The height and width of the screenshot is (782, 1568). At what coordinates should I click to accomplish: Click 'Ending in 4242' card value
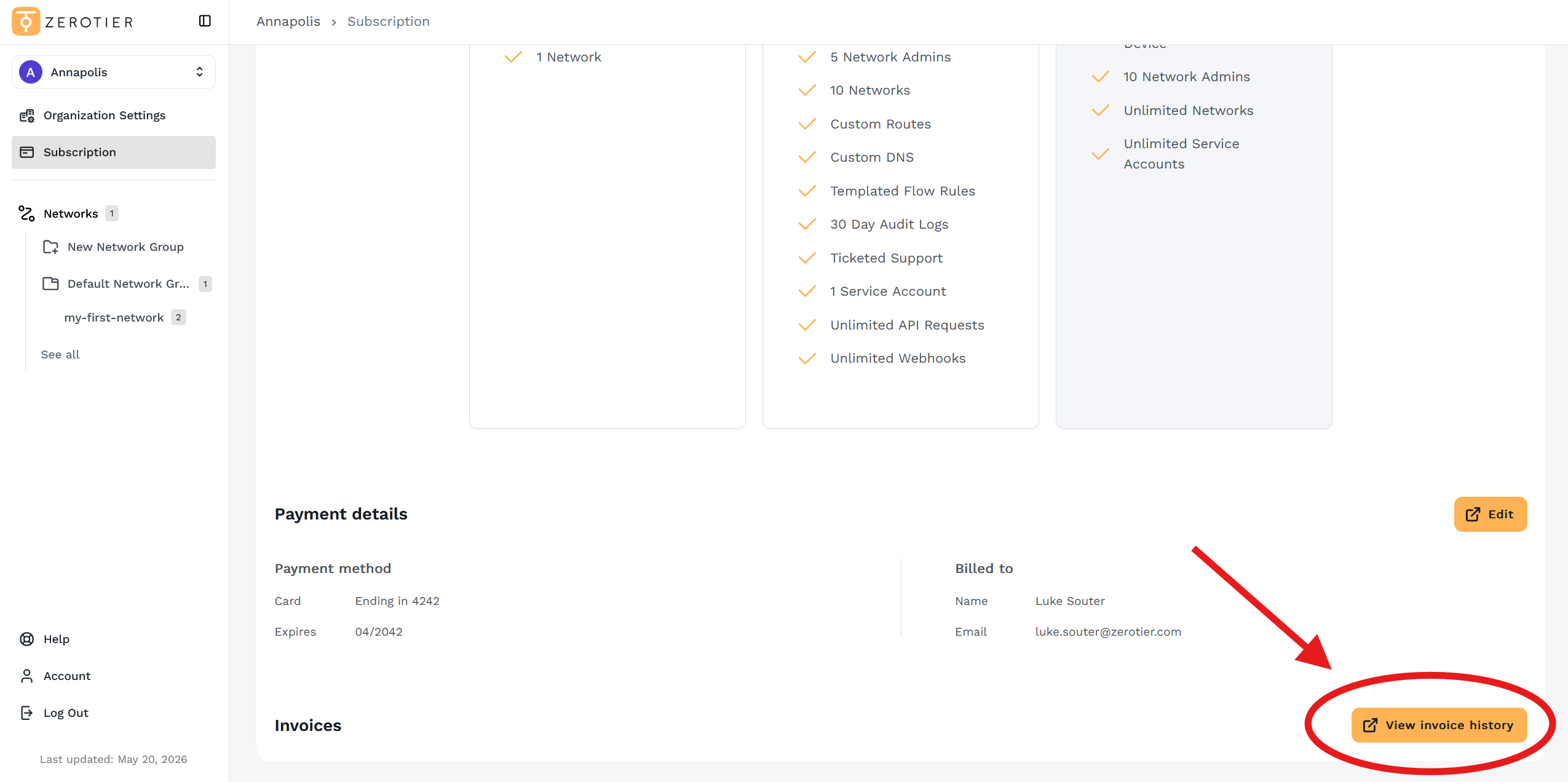(397, 601)
